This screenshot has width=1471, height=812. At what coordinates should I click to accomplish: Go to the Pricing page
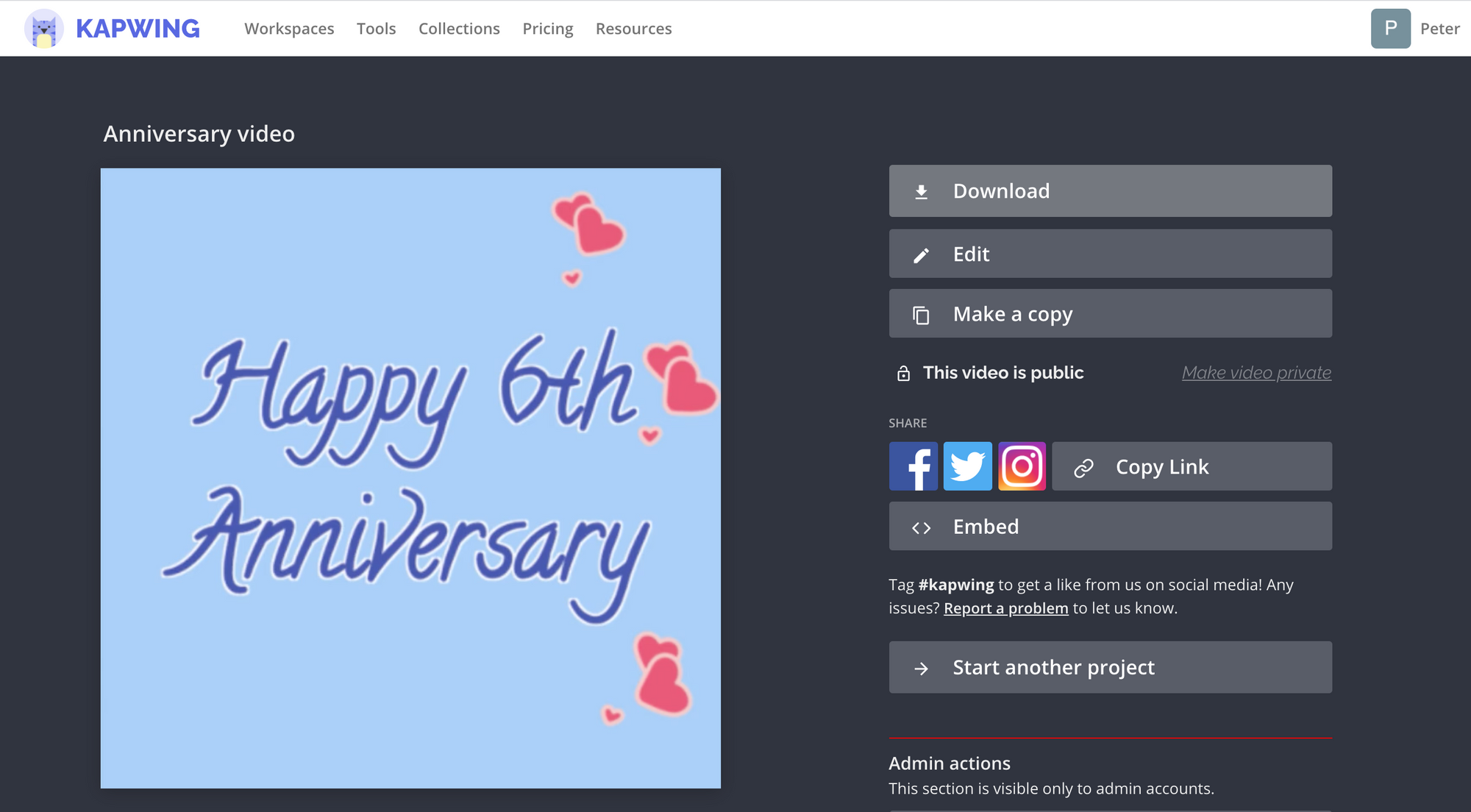click(x=547, y=29)
